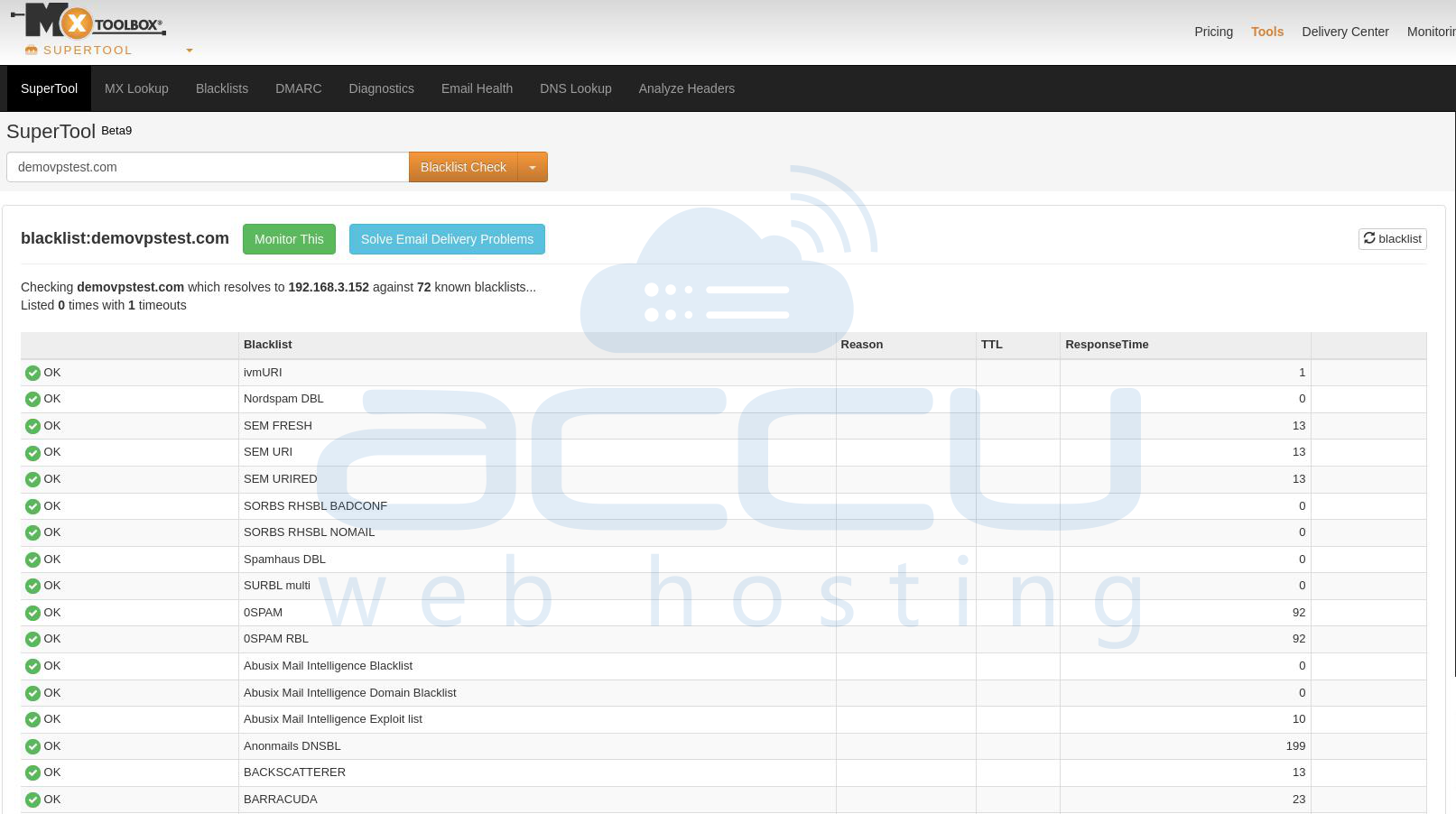1456x814 pixels.
Task: Click the OK check icon for Nordspam DBL
Action: [32, 399]
